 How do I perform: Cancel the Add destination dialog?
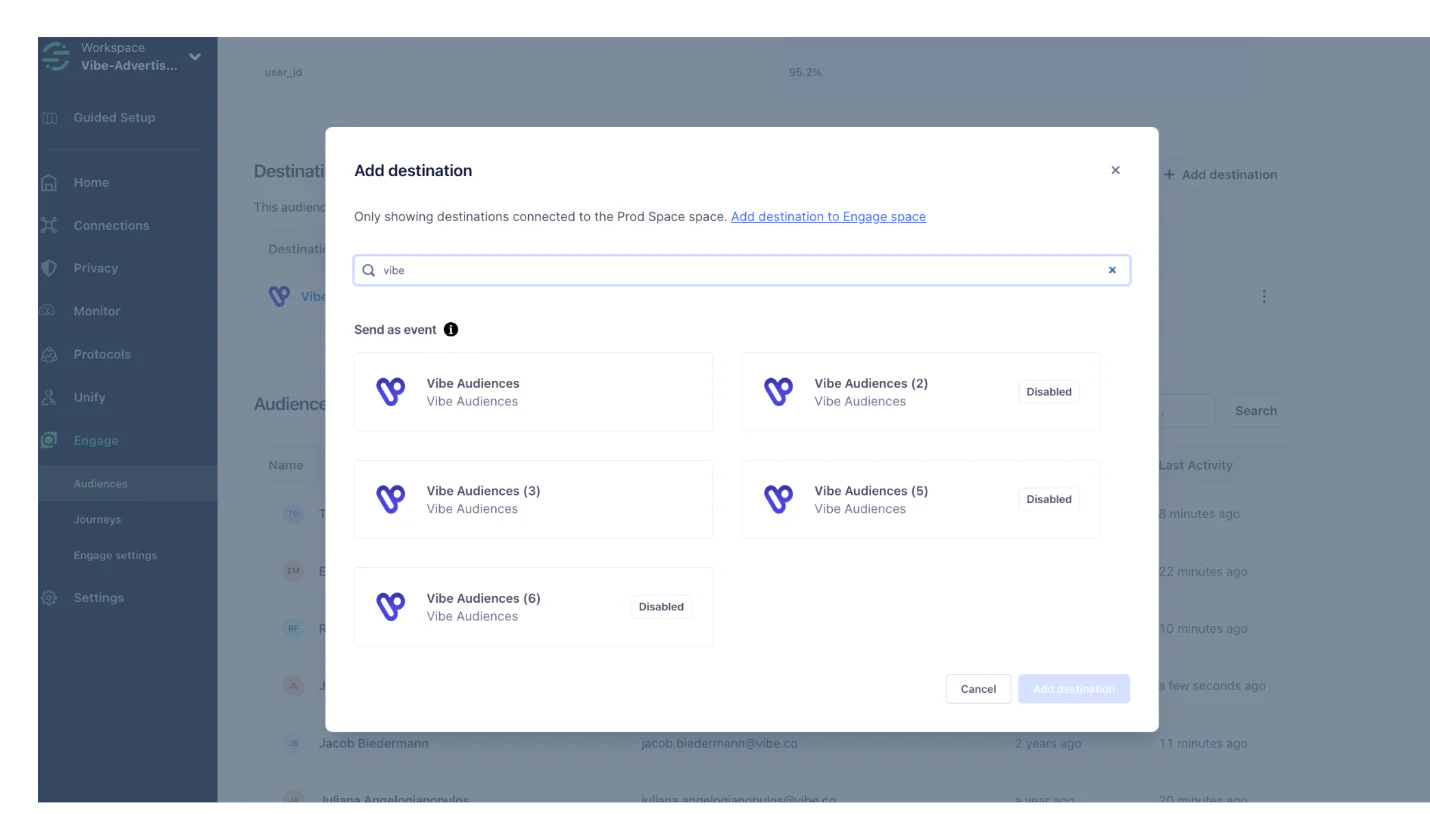[x=978, y=689]
